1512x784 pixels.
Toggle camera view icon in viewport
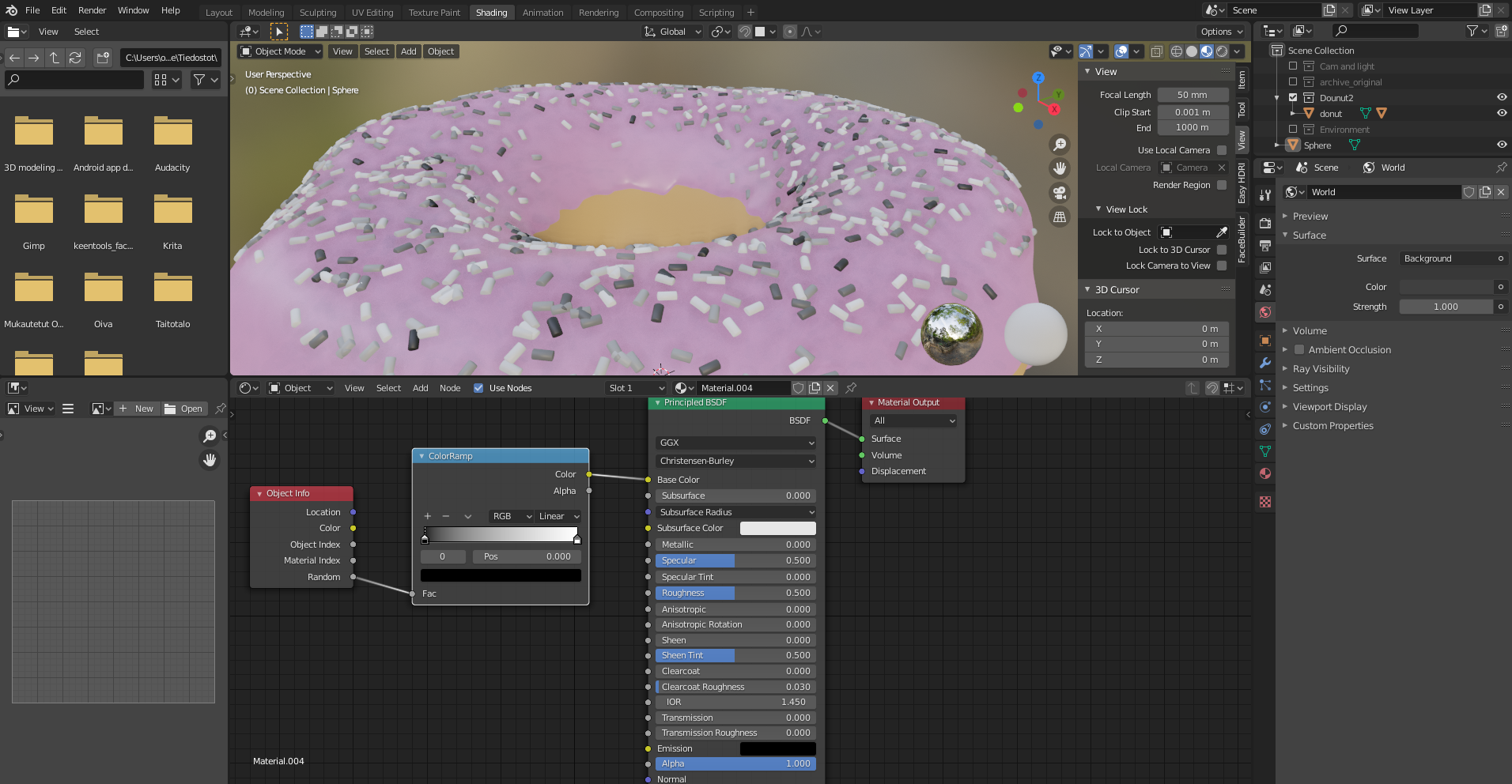click(x=1060, y=193)
